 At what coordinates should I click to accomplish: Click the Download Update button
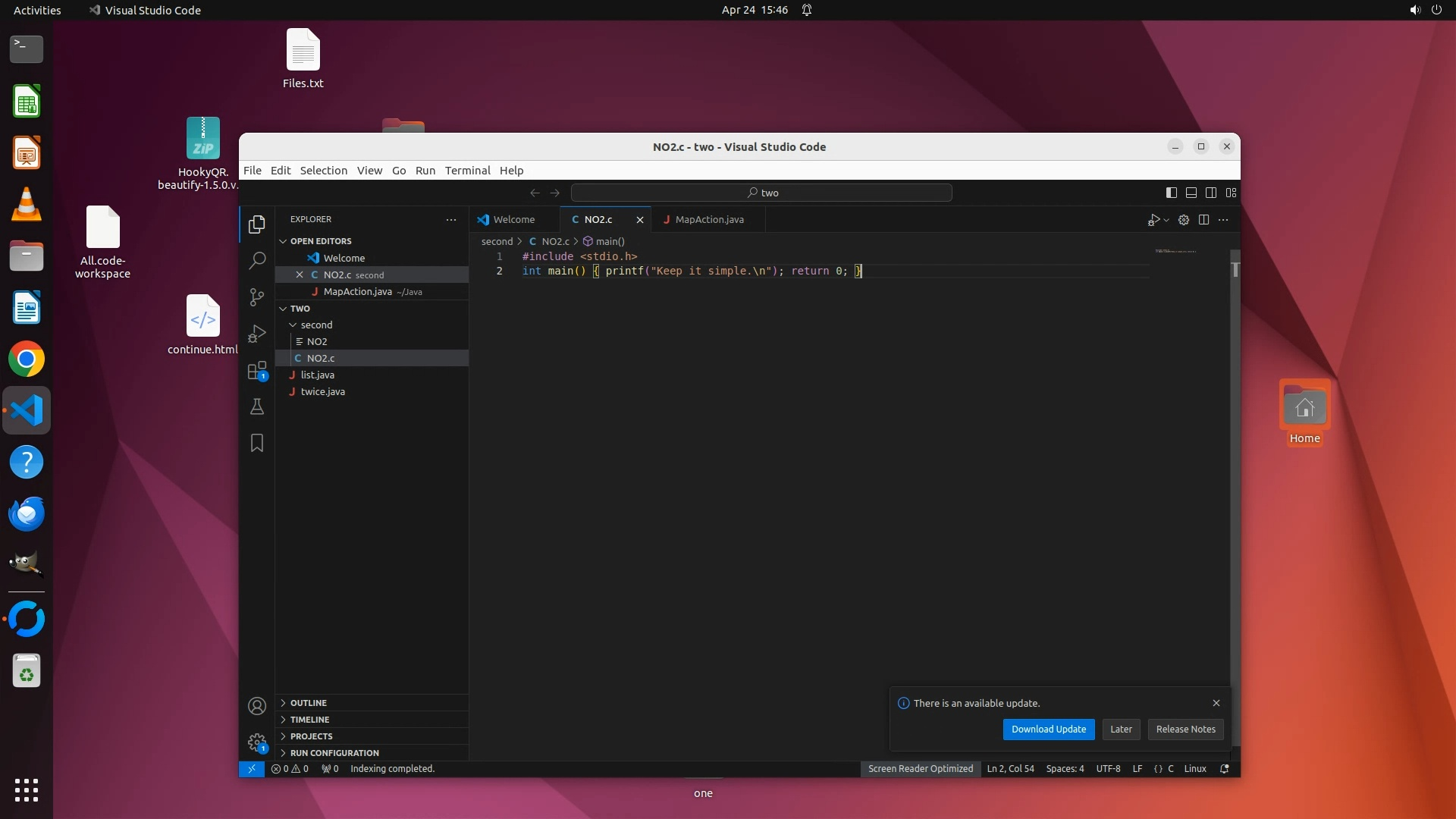pos(1048,730)
